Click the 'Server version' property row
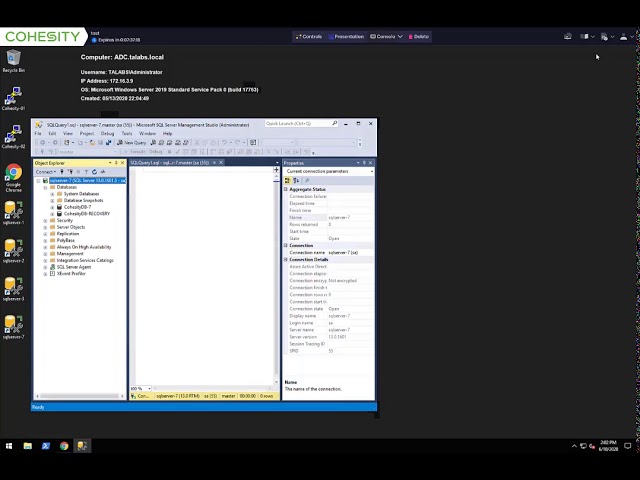The width and height of the screenshot is (640, 480). 329,337
